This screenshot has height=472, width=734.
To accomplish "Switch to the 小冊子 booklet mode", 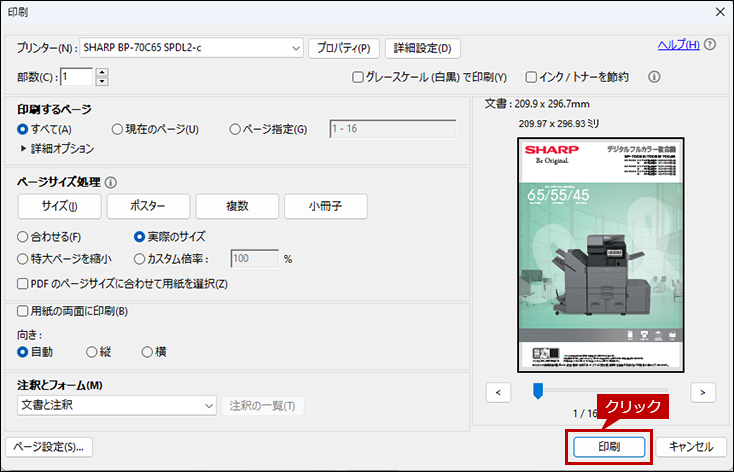I will tap(326, 206).
